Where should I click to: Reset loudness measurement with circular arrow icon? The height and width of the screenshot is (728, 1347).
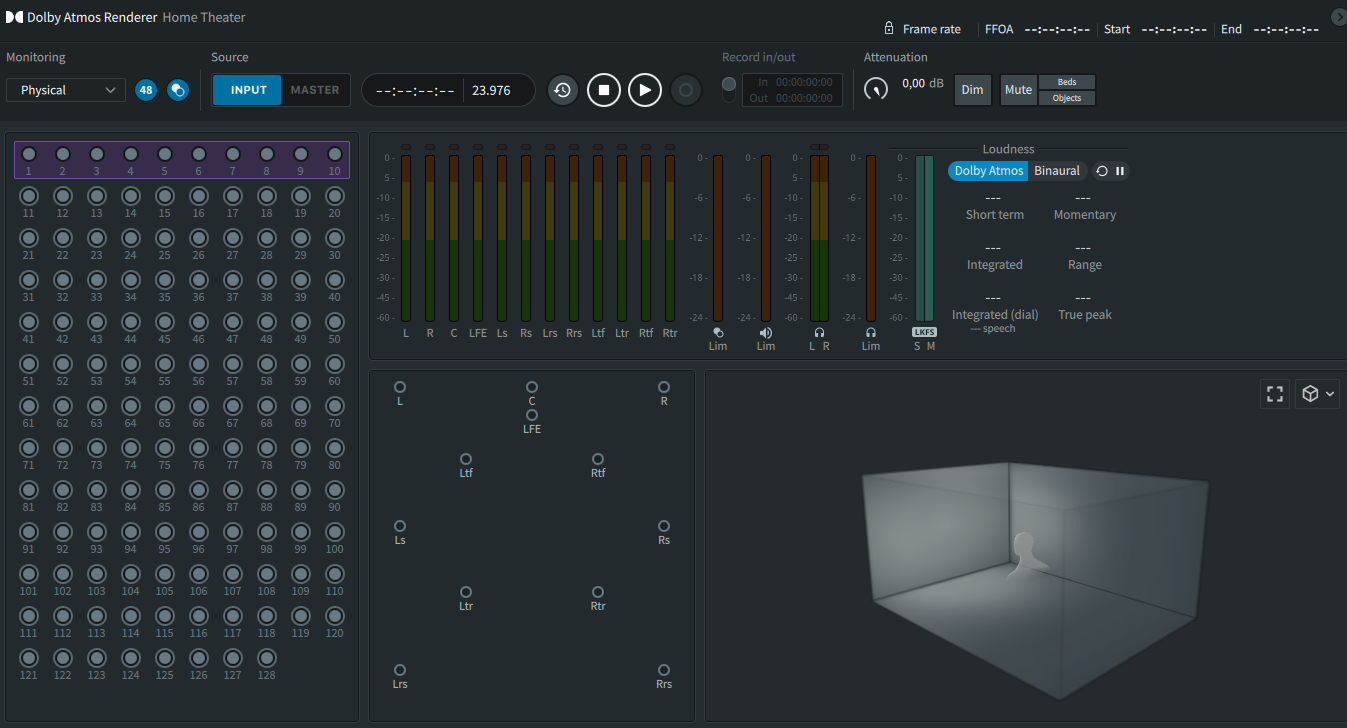(x=1102, y=171)
